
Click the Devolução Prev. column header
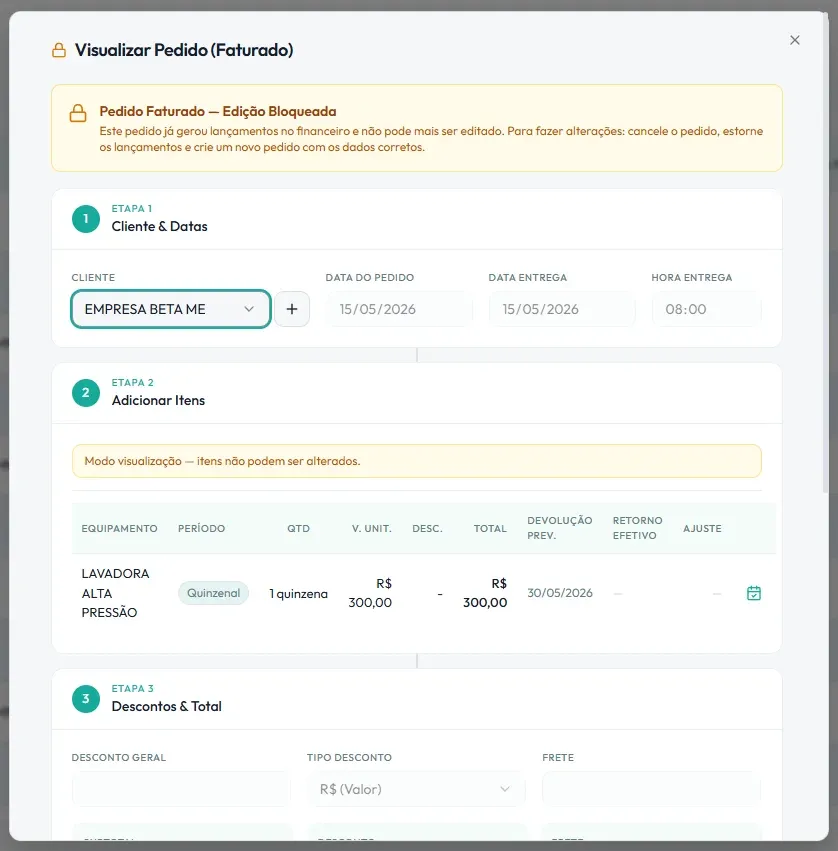[560, 528]
